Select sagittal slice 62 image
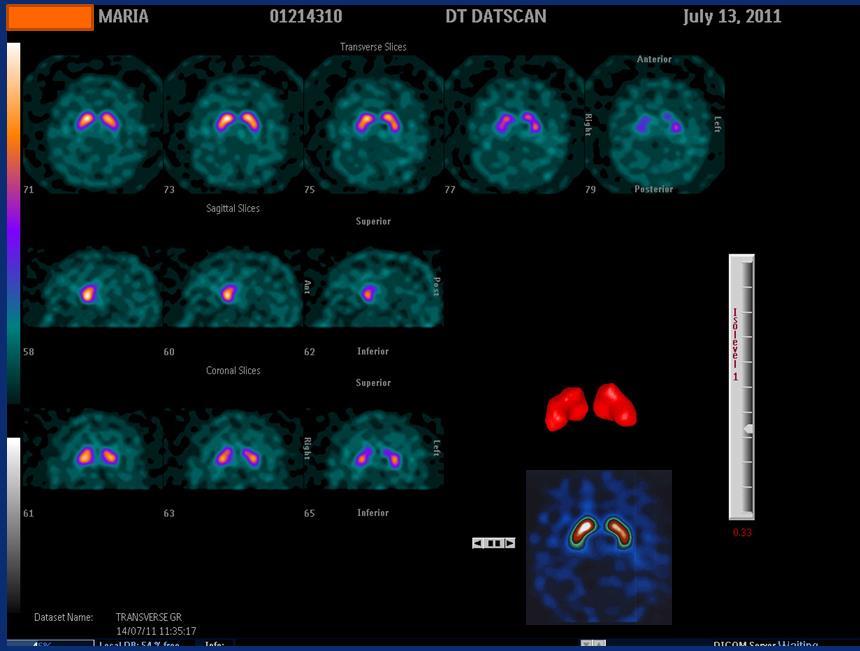 (x=374, y=288)
